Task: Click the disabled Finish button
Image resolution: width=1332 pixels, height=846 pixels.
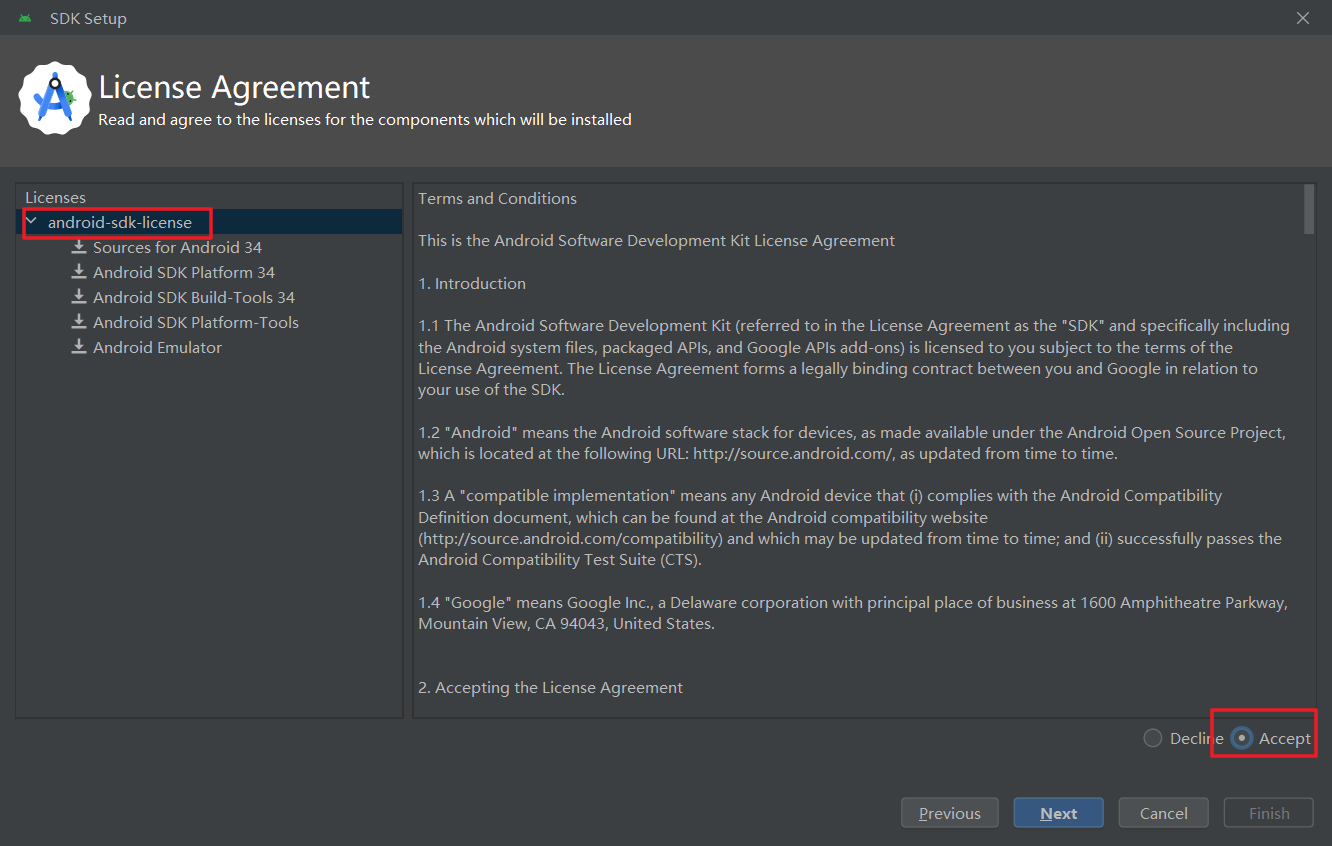Action: click(x=1269, y=813)
